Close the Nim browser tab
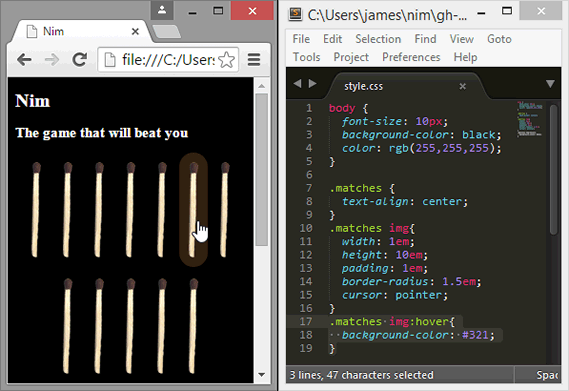 [135, 32]
